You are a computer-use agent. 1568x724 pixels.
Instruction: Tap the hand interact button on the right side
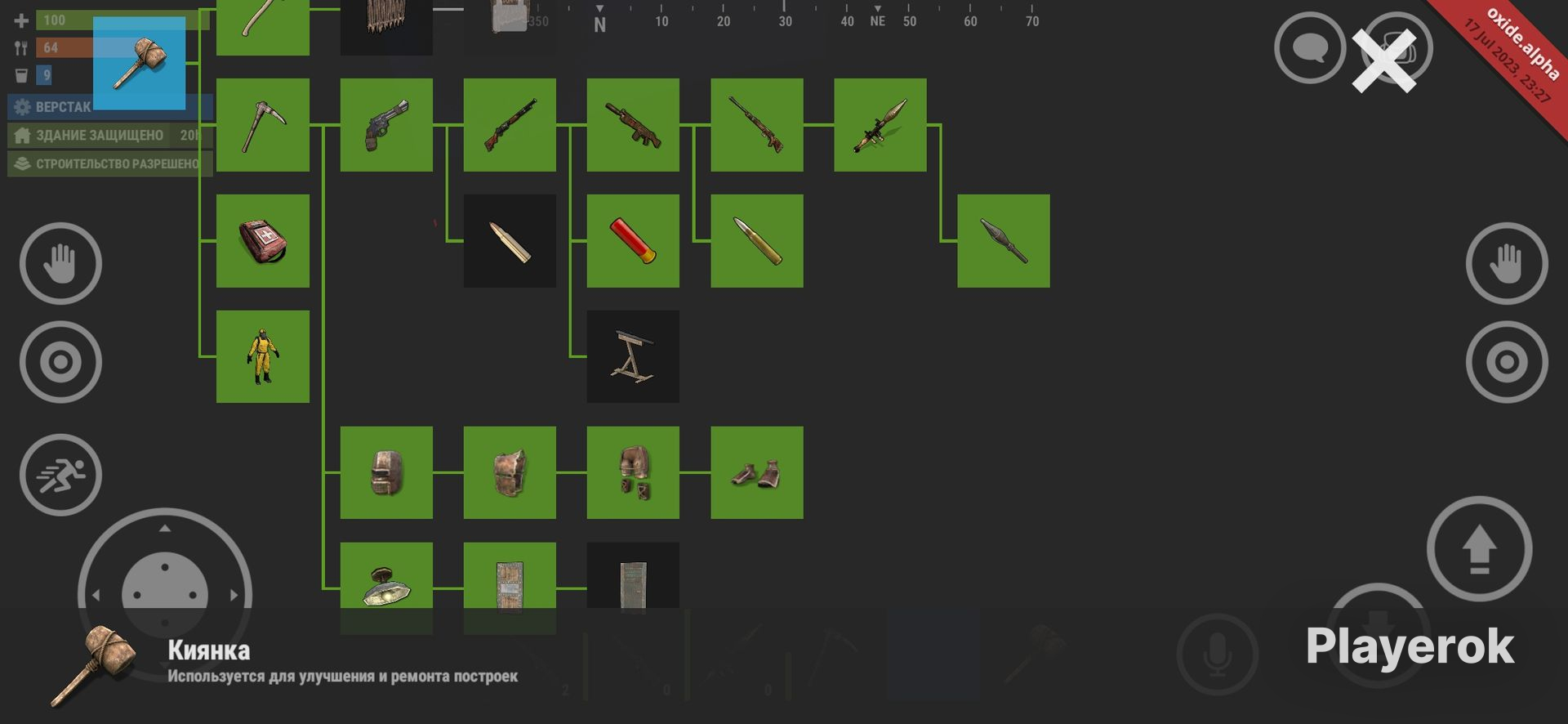[1507, 263]
